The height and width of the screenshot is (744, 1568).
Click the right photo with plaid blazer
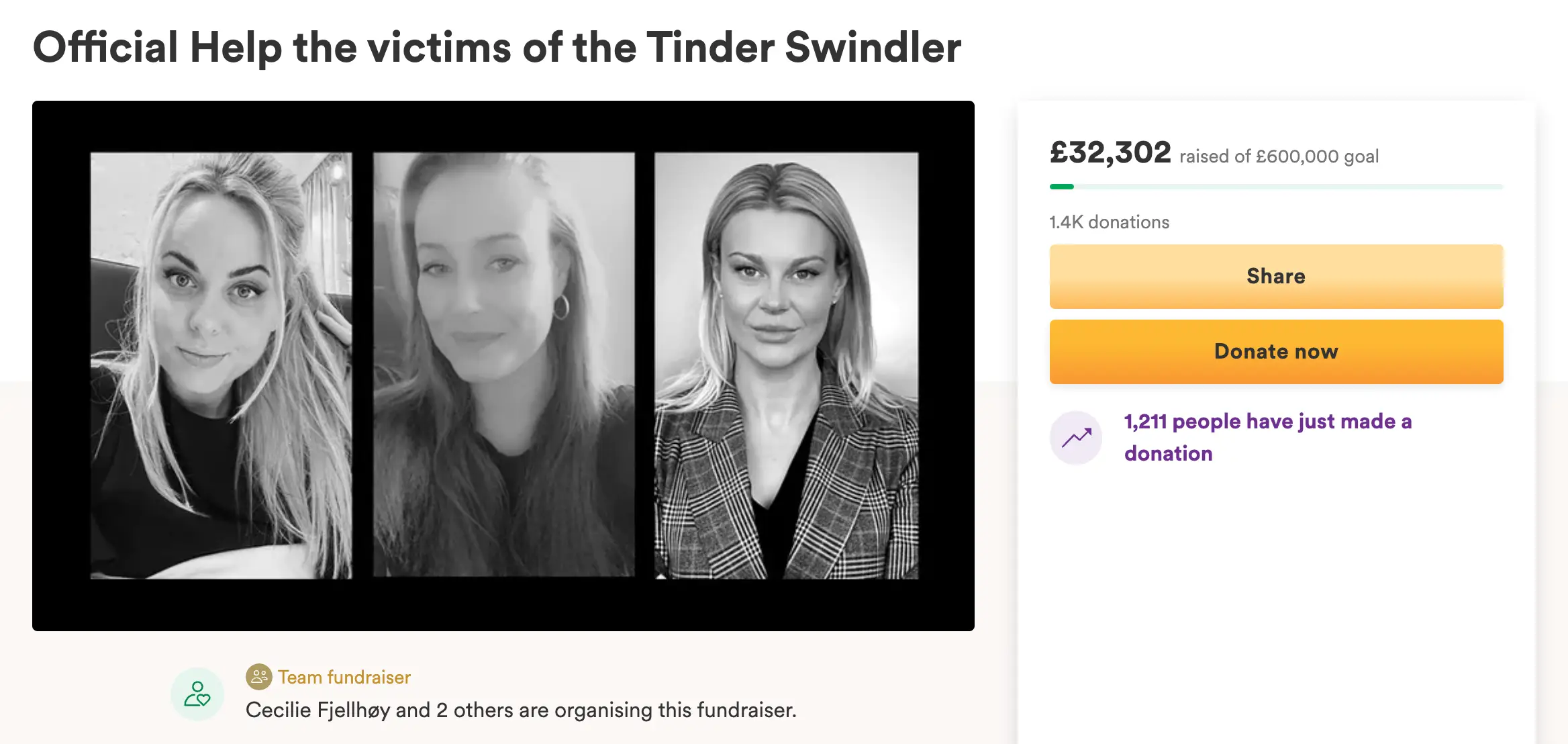[x=786, y=365]
